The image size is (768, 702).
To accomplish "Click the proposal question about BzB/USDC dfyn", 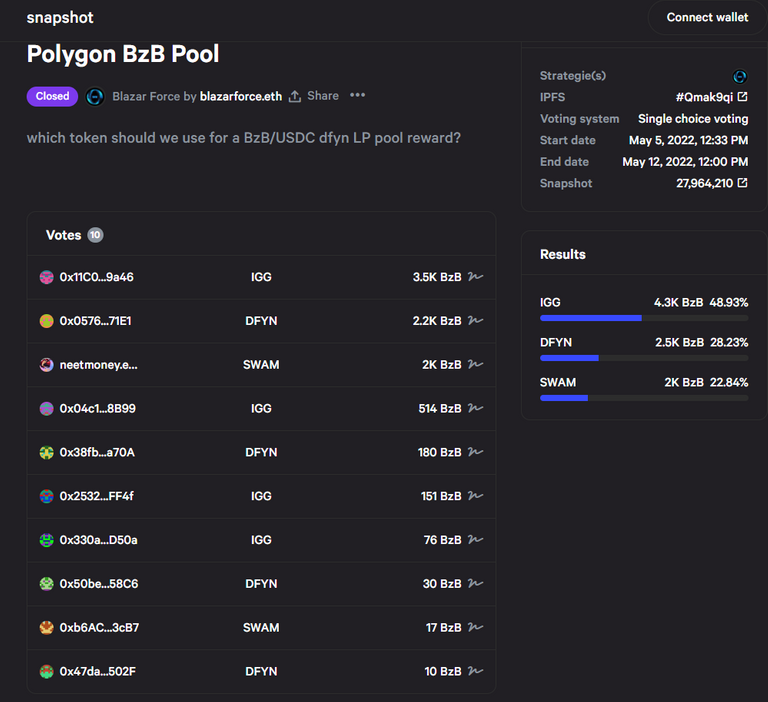I will tap(243, 138).
